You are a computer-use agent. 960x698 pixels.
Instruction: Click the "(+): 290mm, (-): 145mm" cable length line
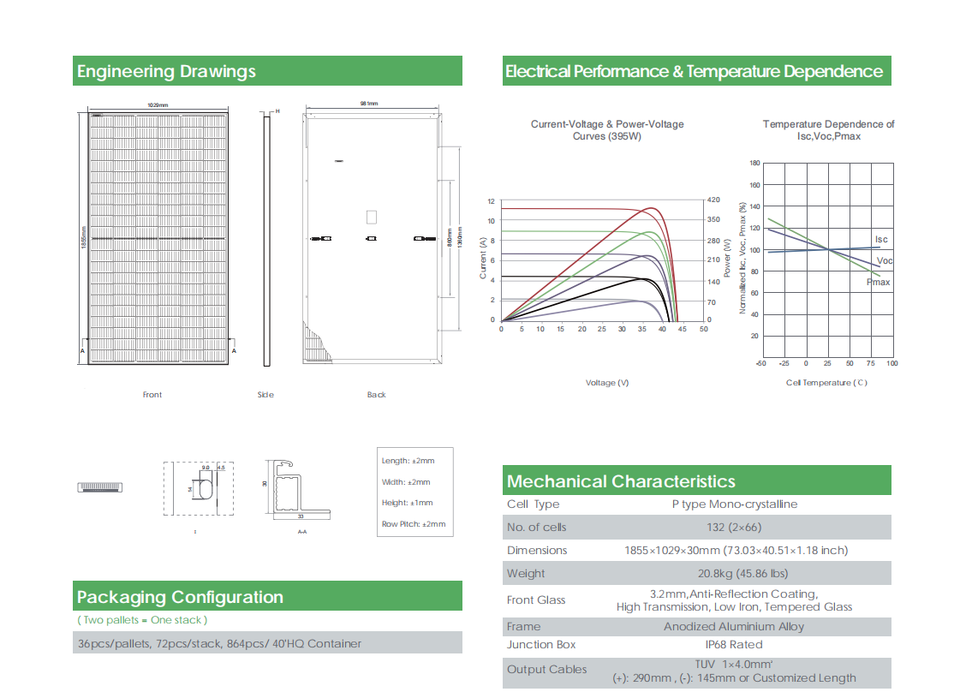pyautogui.click(x=734, y=678)
